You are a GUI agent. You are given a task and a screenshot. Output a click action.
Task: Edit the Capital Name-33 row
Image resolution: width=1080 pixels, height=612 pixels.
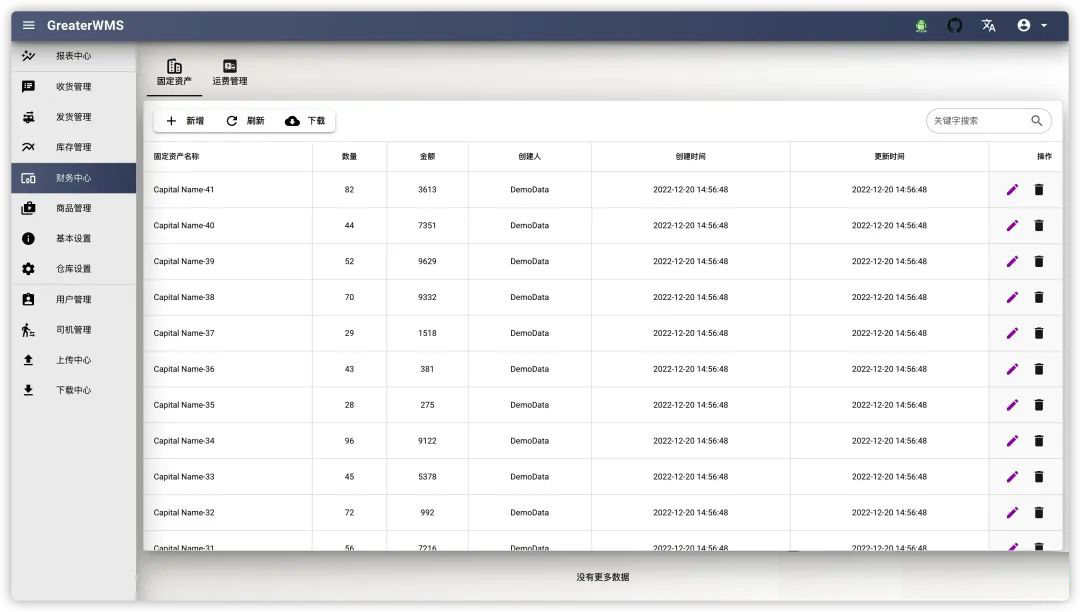point(1012,476)
